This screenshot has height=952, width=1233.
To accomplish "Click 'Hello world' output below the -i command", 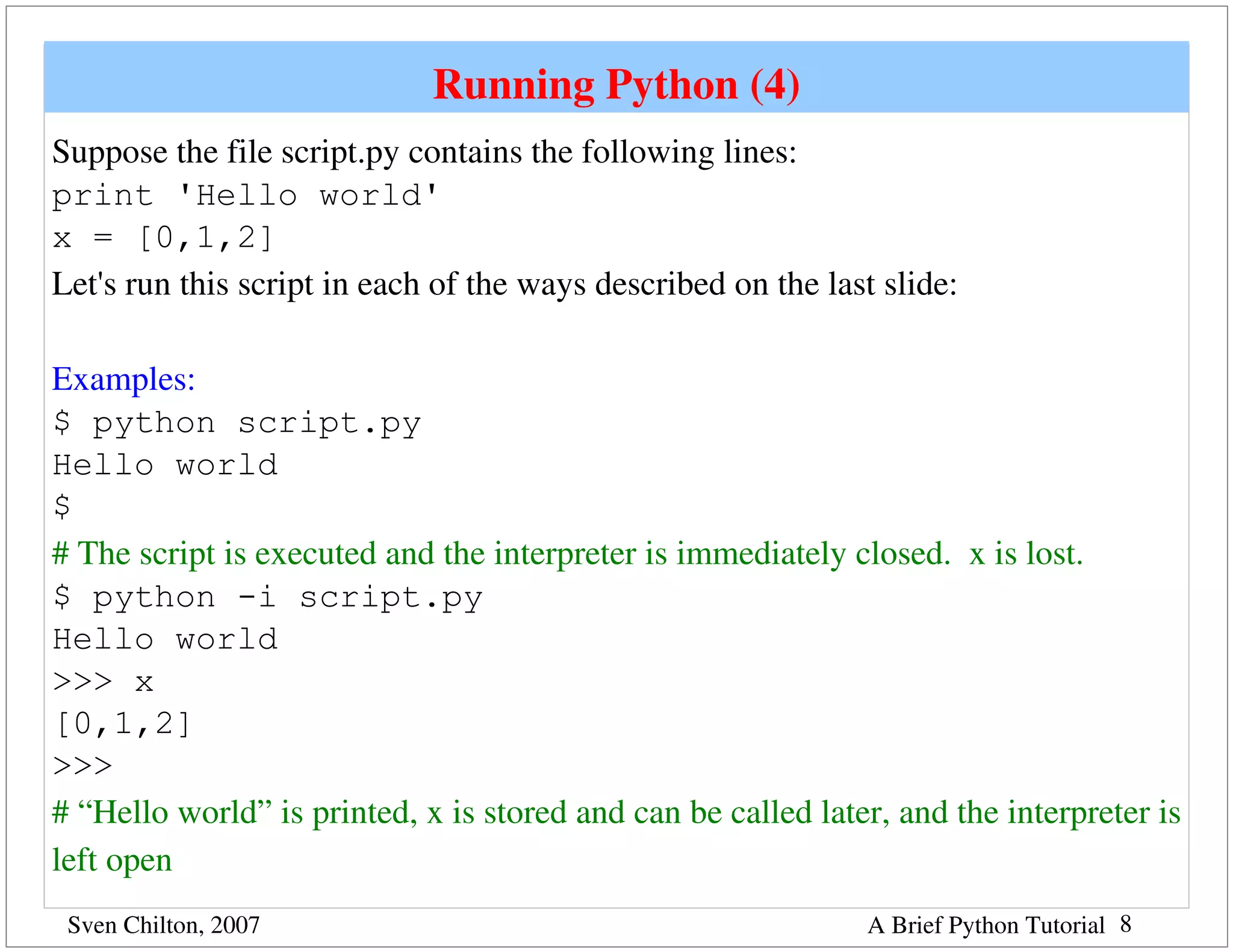I will (165, 639).
